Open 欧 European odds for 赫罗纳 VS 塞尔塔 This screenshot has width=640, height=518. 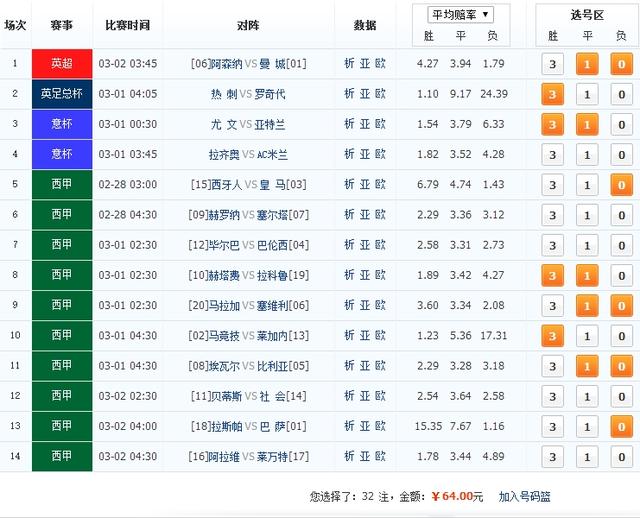(x=380, y=215)
